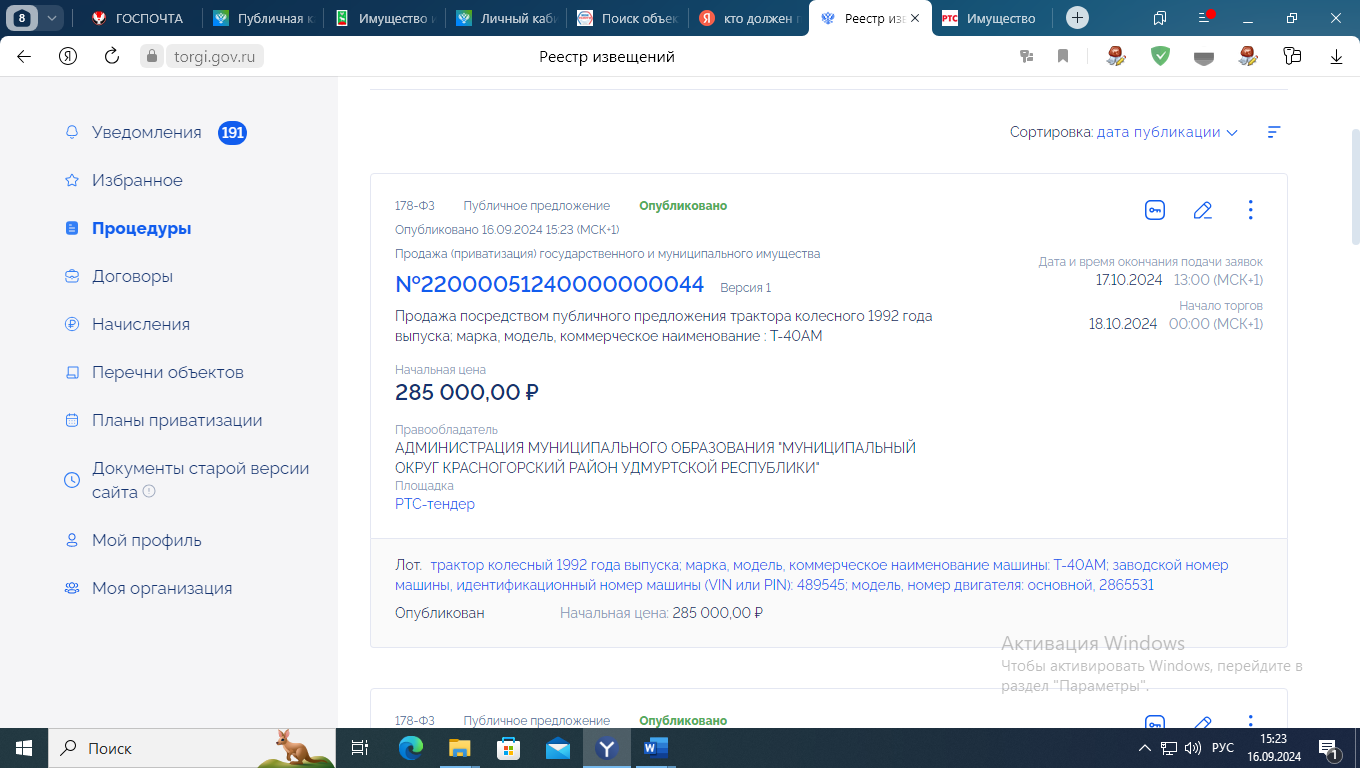Click the auction start date 18.10.2024
The image size is (1360, 768).
[1123, 324]
